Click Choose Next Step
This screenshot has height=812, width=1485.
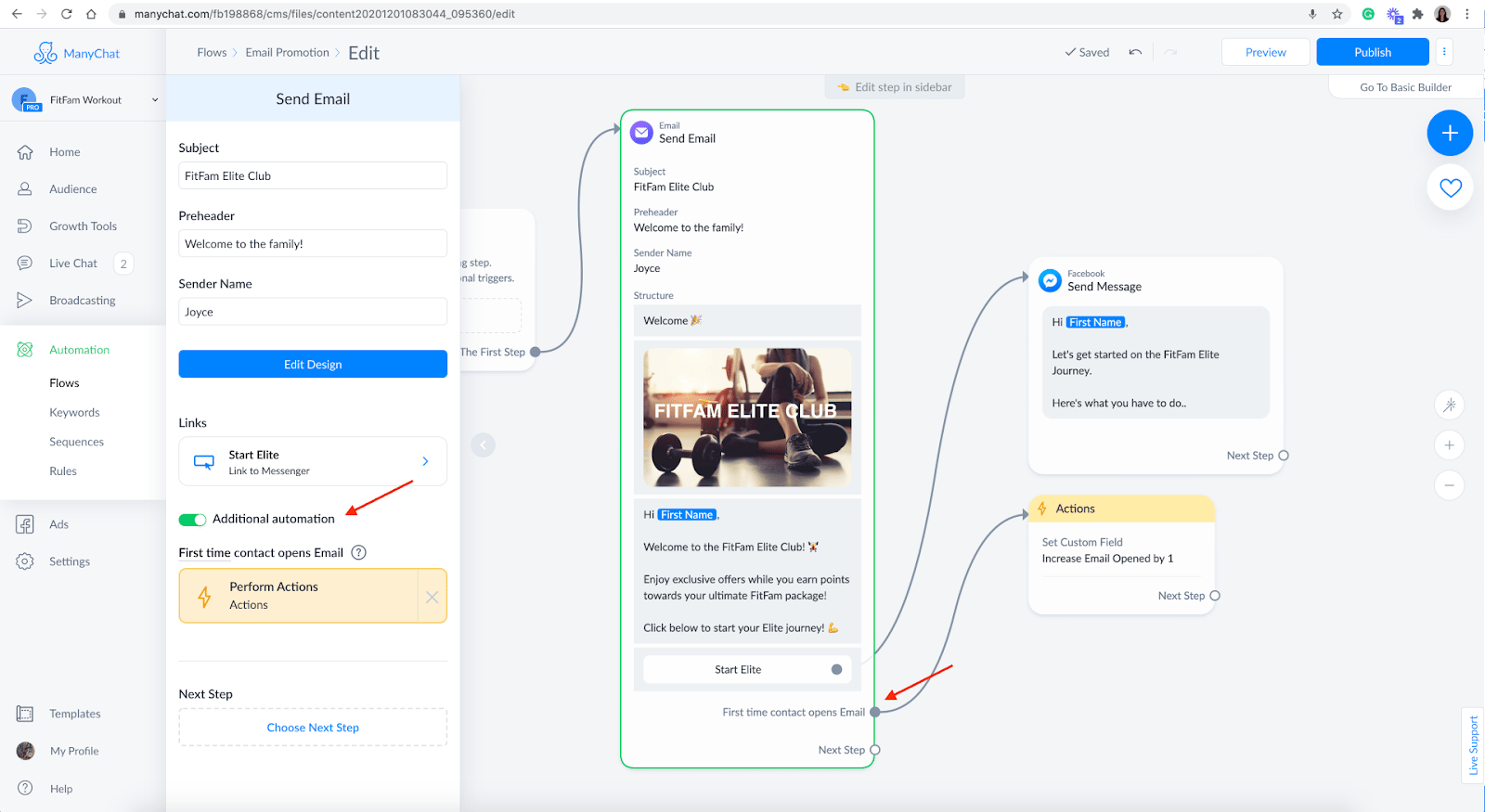point(313,728)
